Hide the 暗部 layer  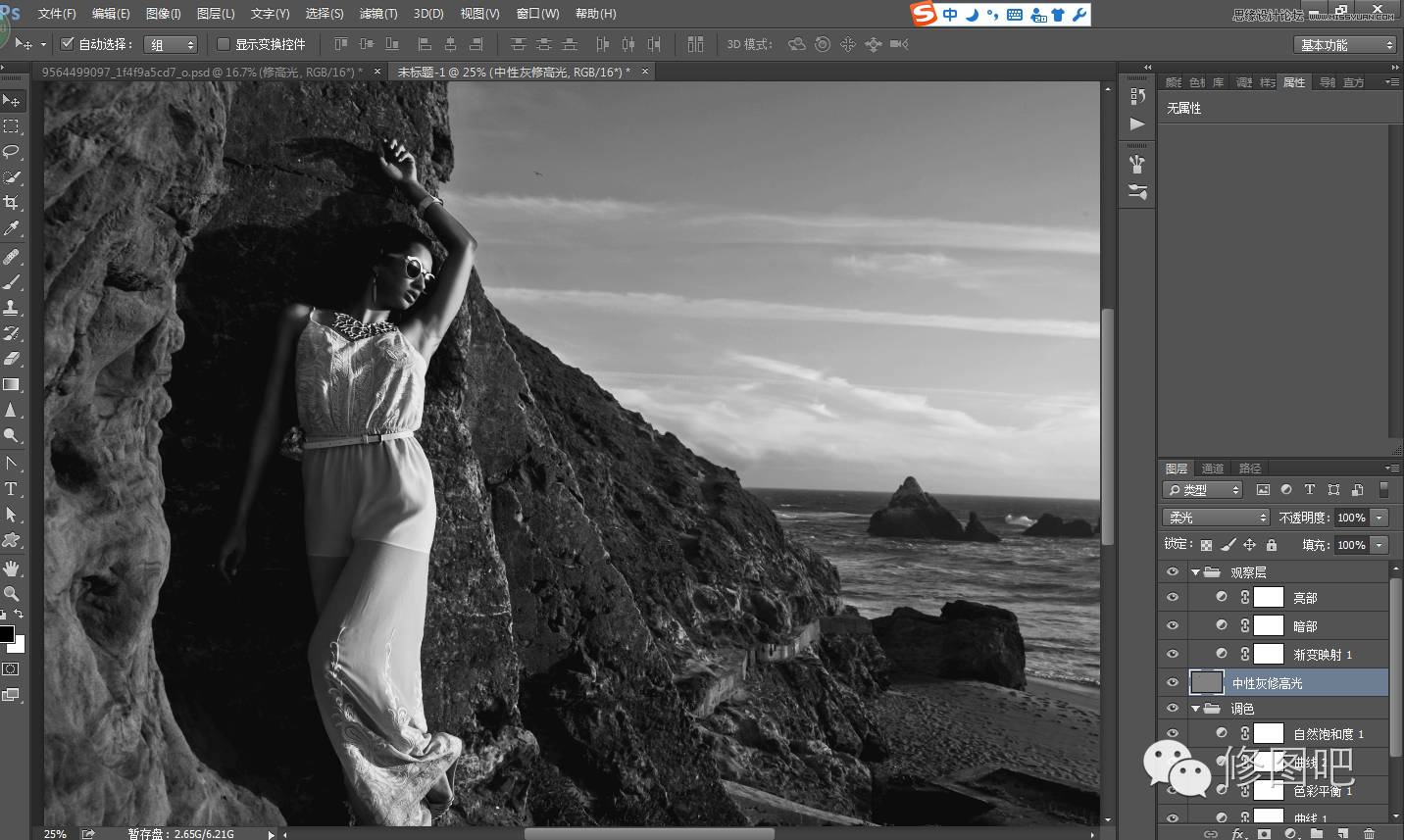[1173, 625]
